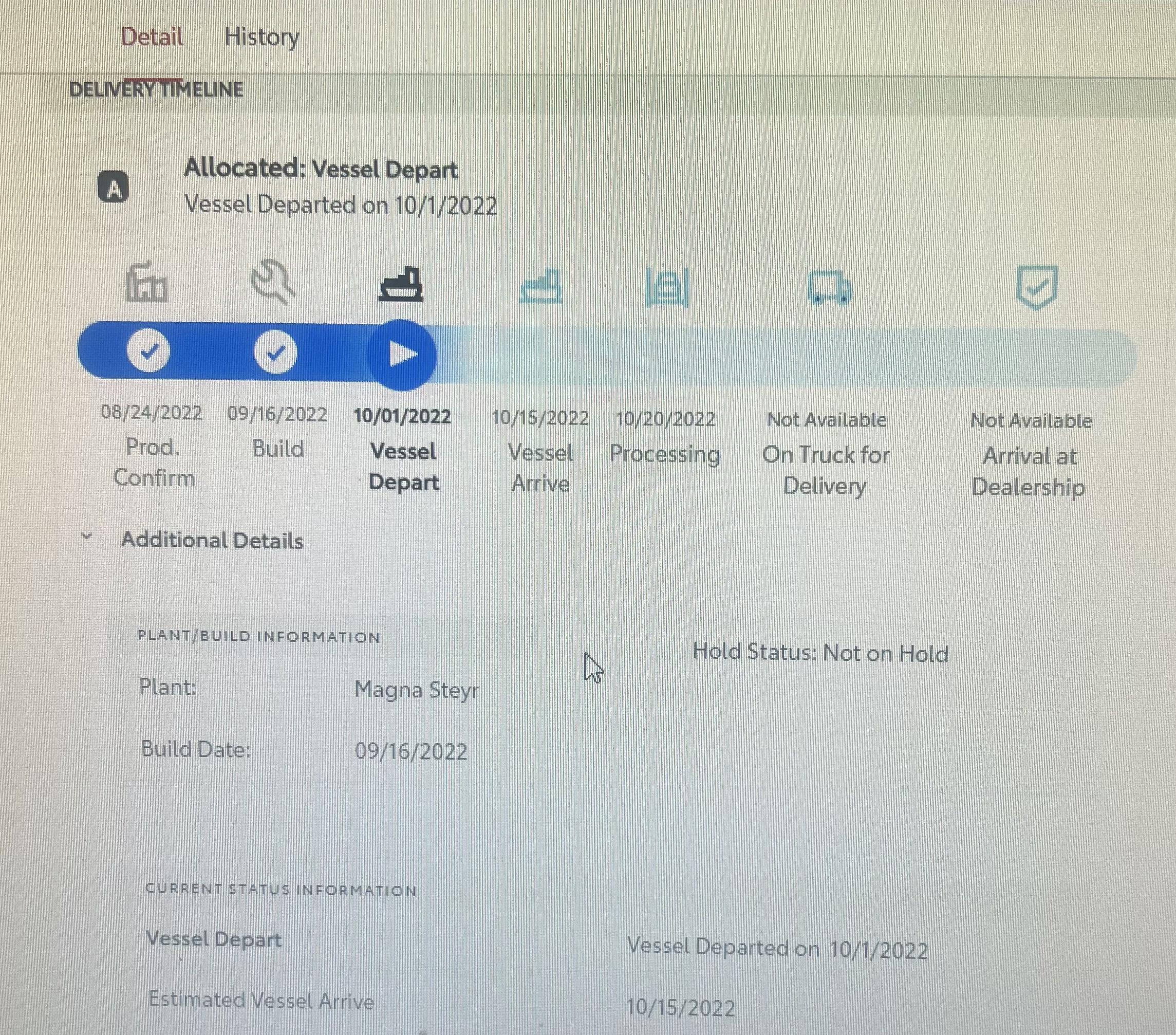Image resolution: width=1176 pixels, height=1035 pixels.
Task: Click the bold 10/01/2022 date
Action: tap(402, 416)
